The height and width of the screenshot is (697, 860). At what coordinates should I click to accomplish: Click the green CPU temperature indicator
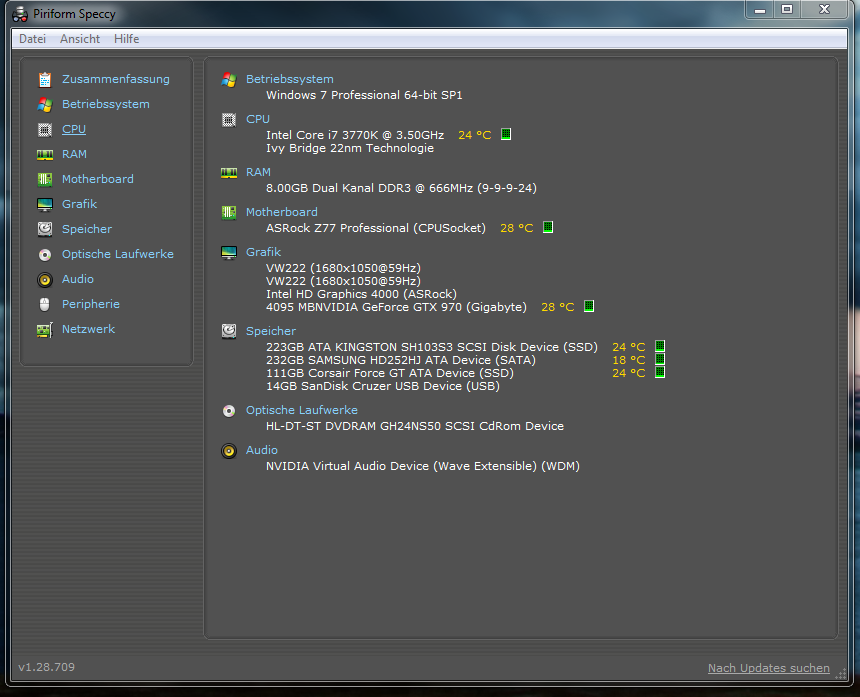(x=506, y=134)
